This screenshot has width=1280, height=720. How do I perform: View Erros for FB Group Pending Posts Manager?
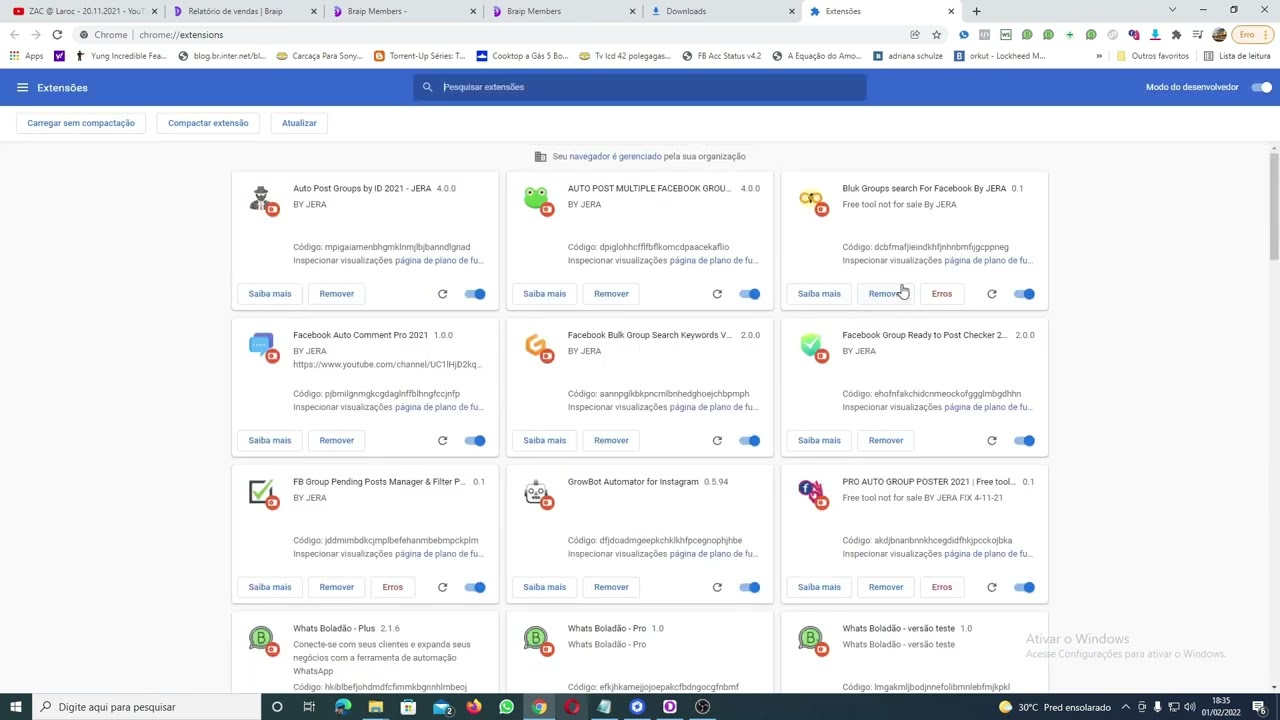coord(392,587)
